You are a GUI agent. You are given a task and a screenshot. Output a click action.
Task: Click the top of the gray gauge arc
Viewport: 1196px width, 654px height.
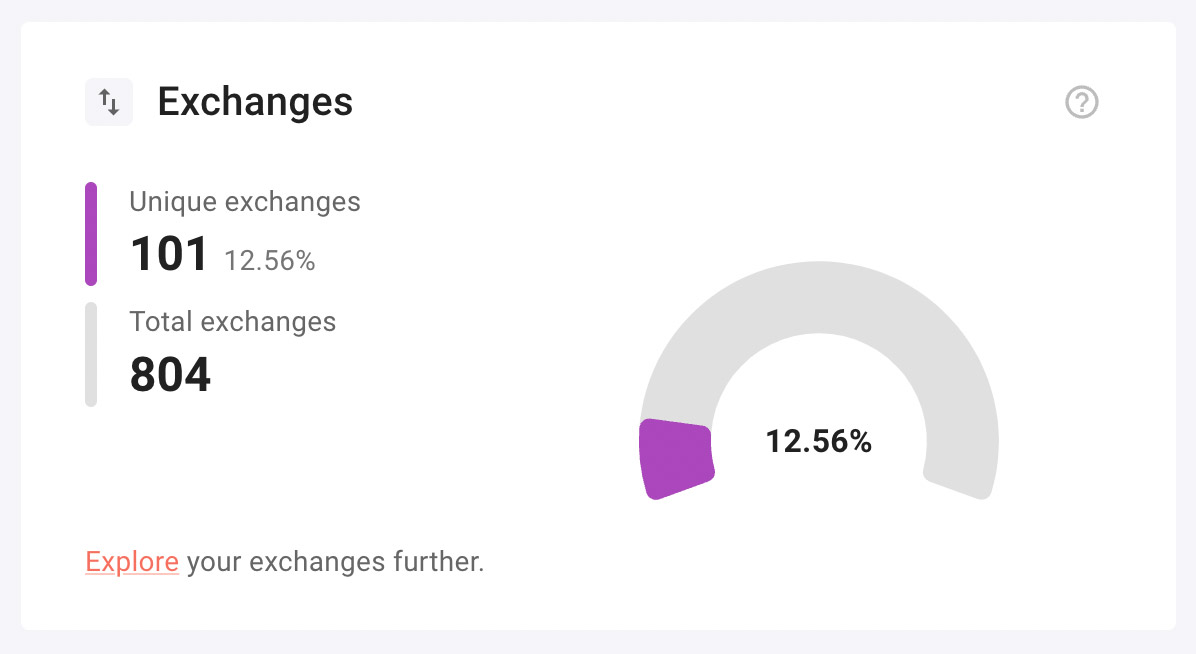click(x=819, y=298)
